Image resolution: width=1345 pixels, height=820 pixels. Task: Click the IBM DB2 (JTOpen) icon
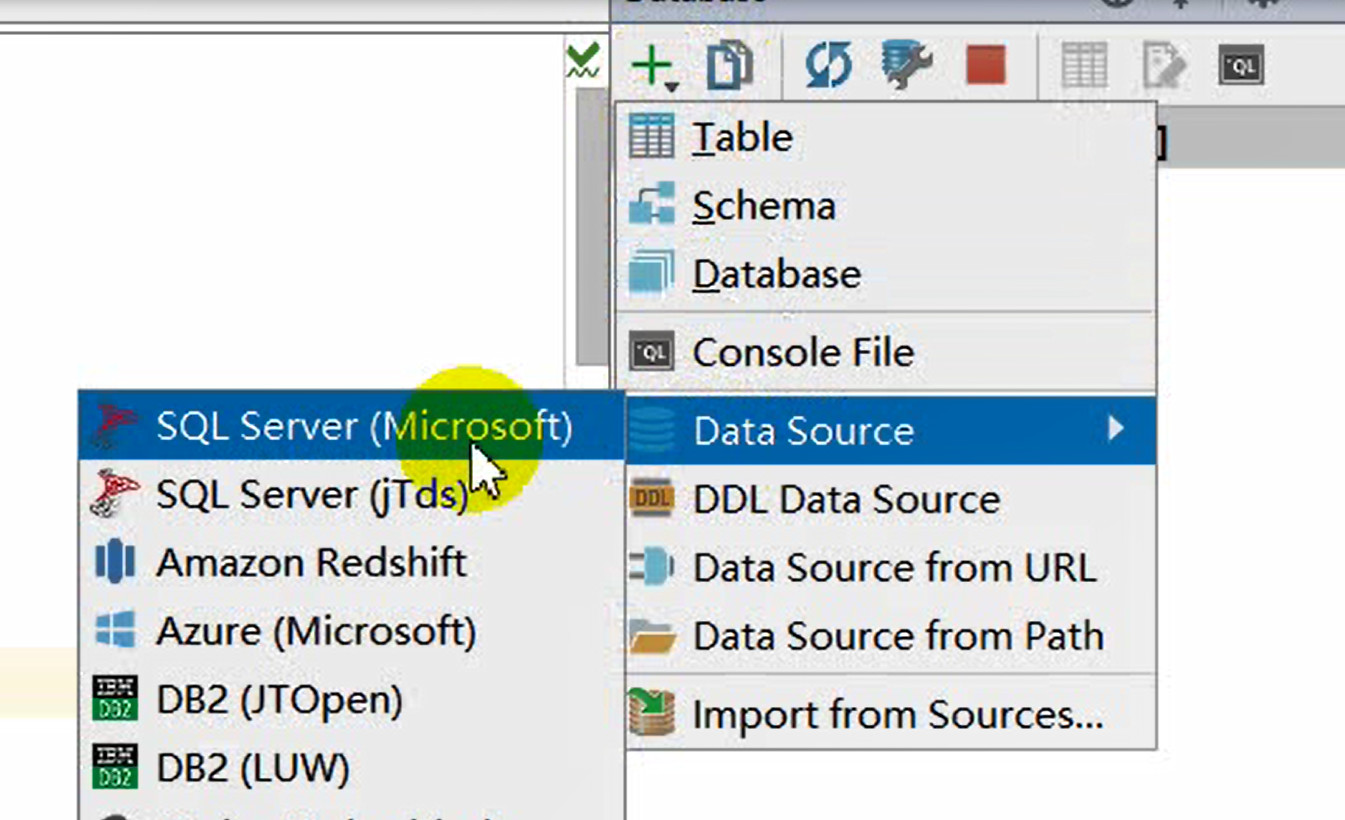(115, 698)
